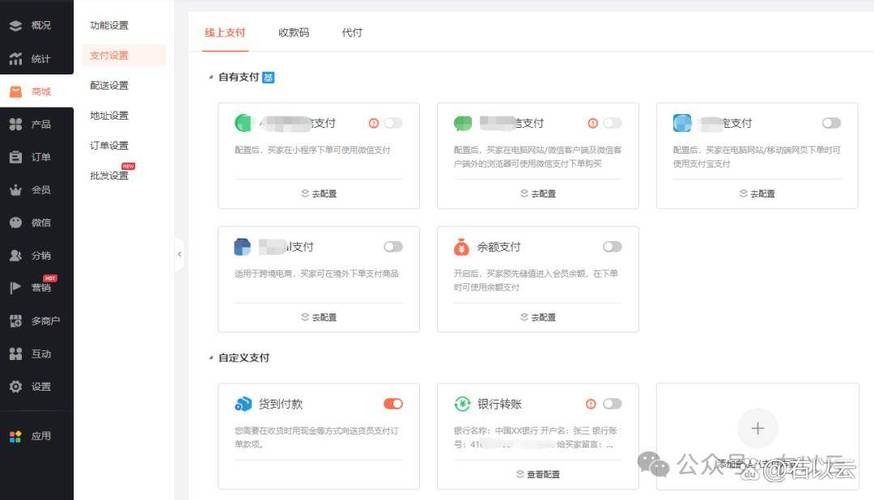
Task: Open the 微信 WeChat icon in sidebar
Action: pos(16,222)
